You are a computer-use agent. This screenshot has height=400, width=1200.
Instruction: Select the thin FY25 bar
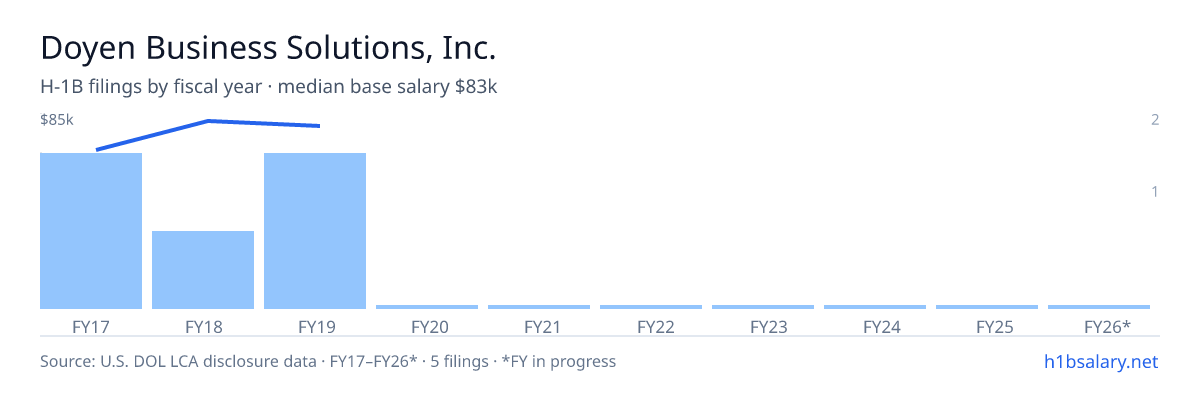point(987,307)
